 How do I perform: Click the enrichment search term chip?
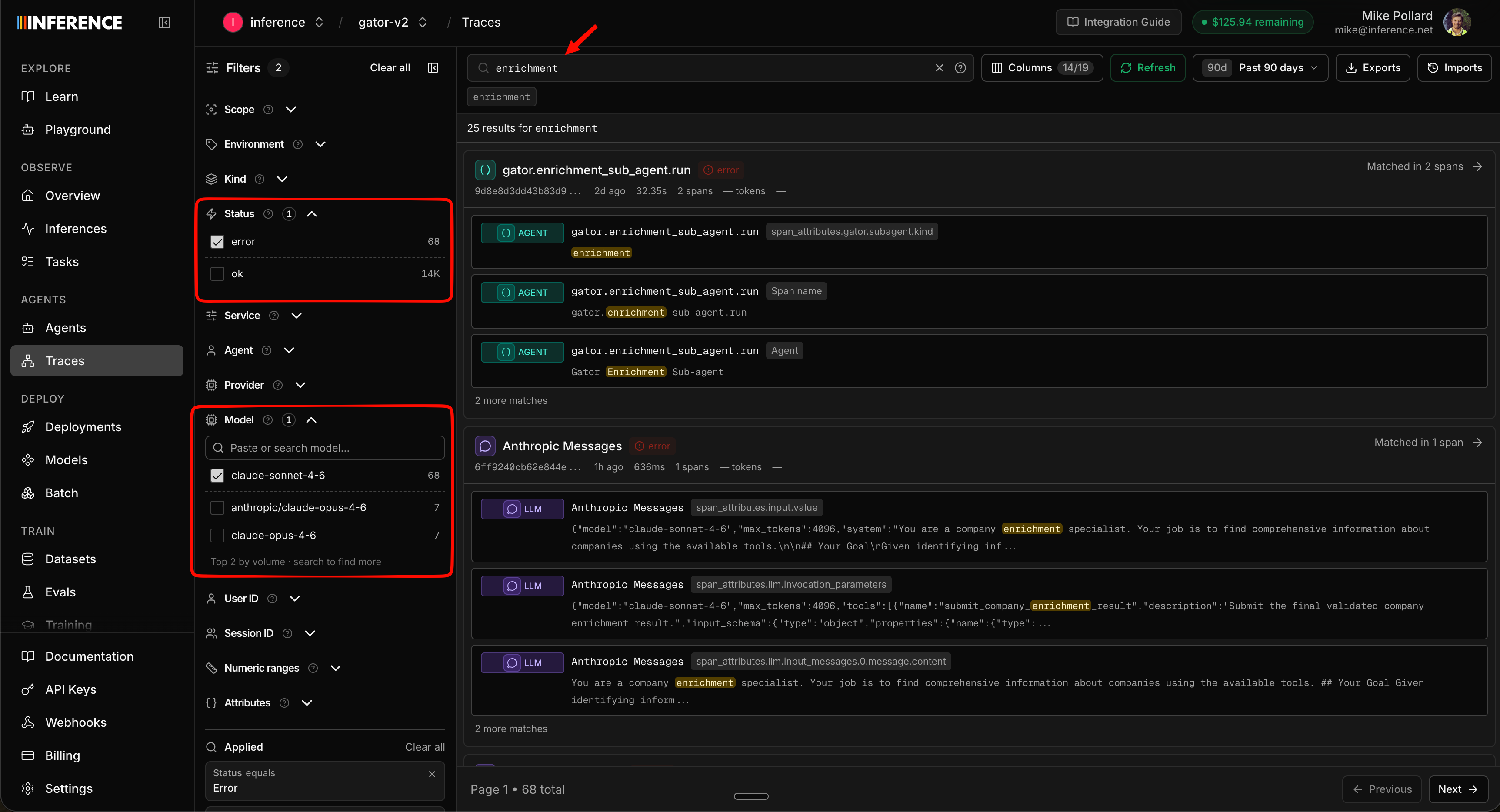tap(501, 97)
